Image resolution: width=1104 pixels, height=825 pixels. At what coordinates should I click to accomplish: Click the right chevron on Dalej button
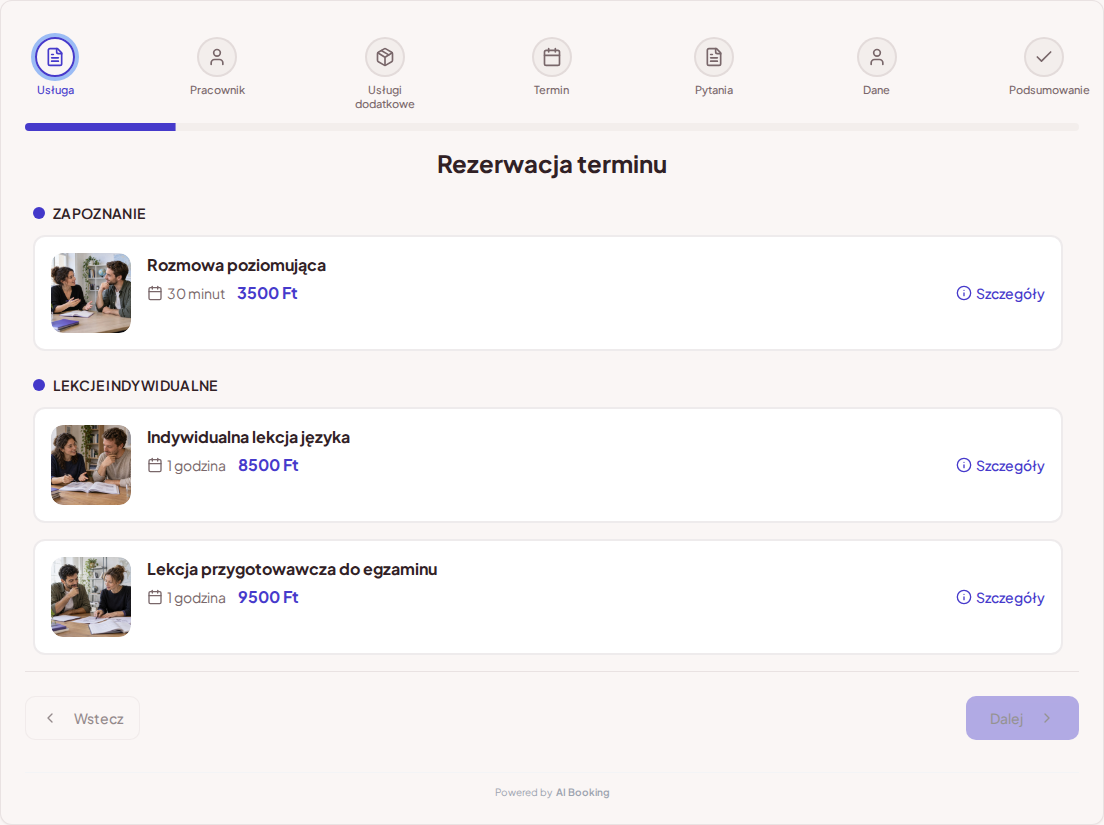click(1047, 718)
